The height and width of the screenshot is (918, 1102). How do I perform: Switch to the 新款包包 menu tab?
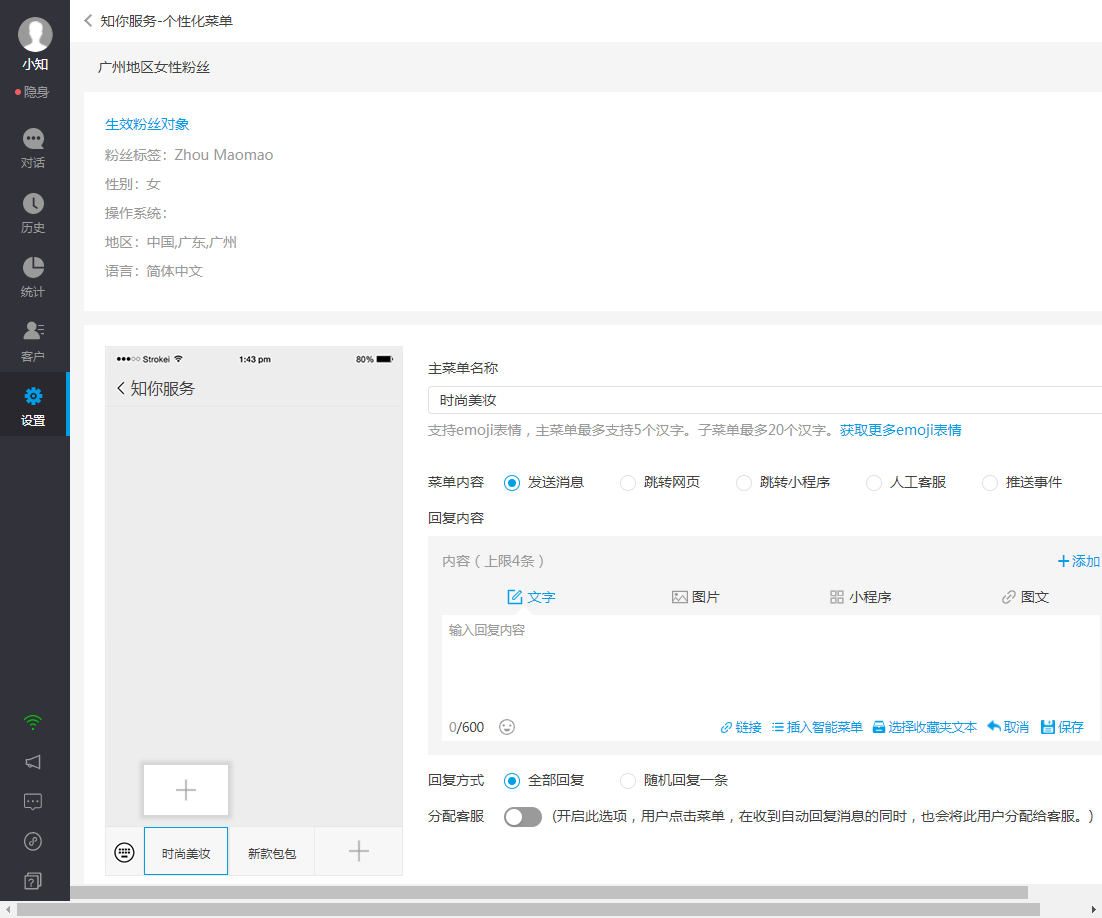point(272,851)
